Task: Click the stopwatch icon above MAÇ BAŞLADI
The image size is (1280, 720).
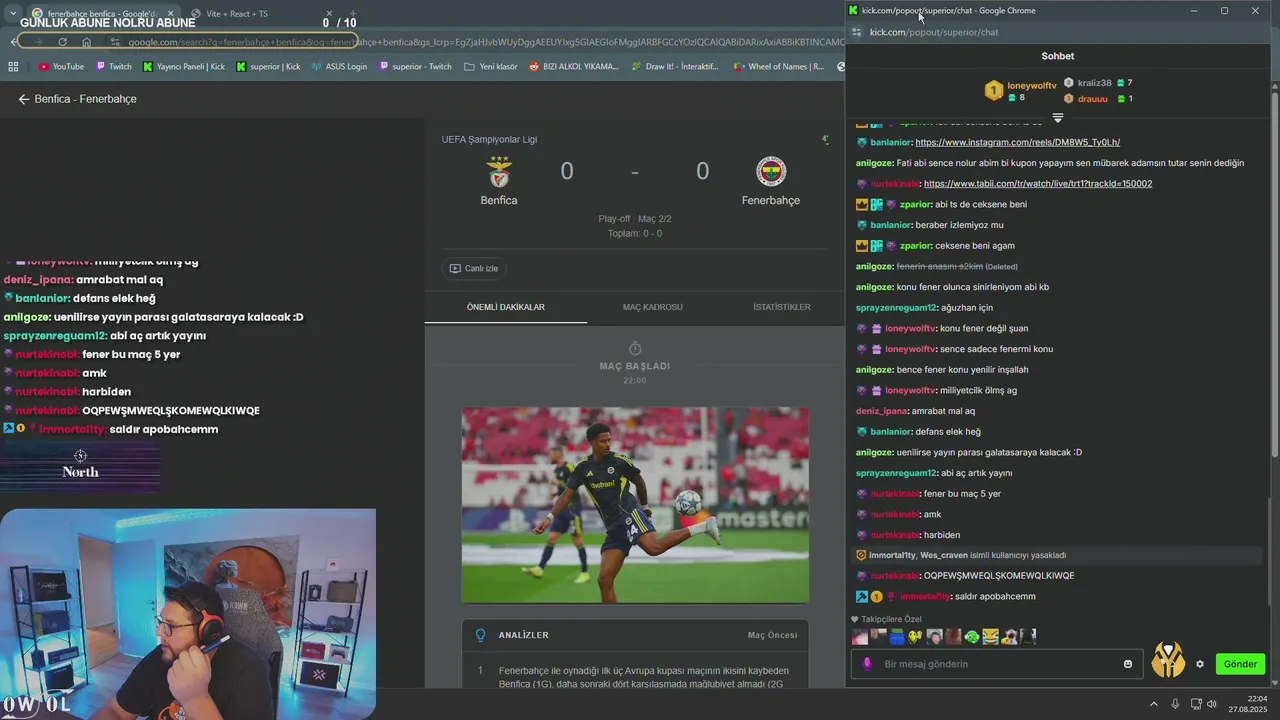Action: (635, 348)
